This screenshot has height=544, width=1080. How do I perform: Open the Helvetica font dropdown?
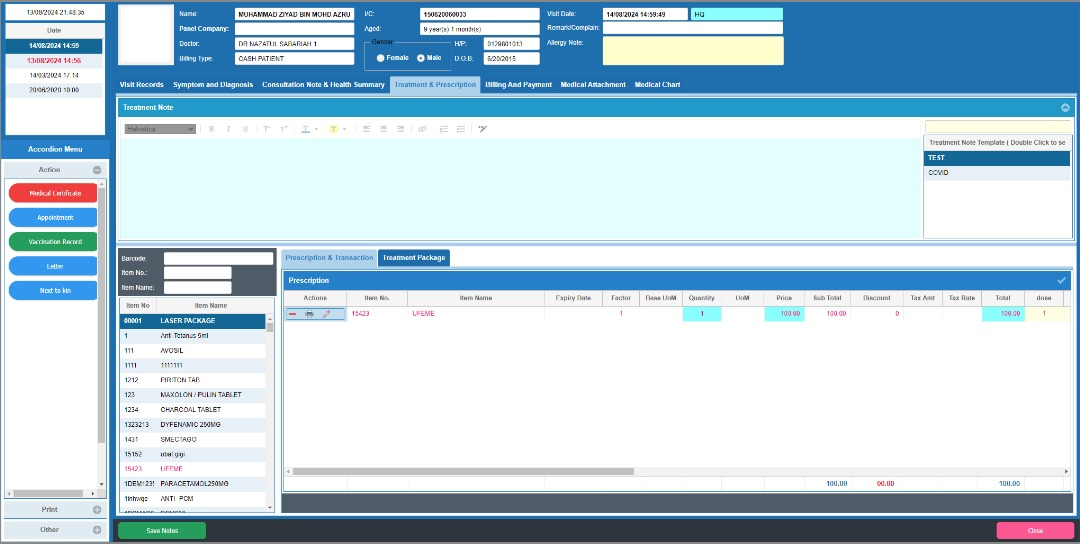tap(160, 129)
